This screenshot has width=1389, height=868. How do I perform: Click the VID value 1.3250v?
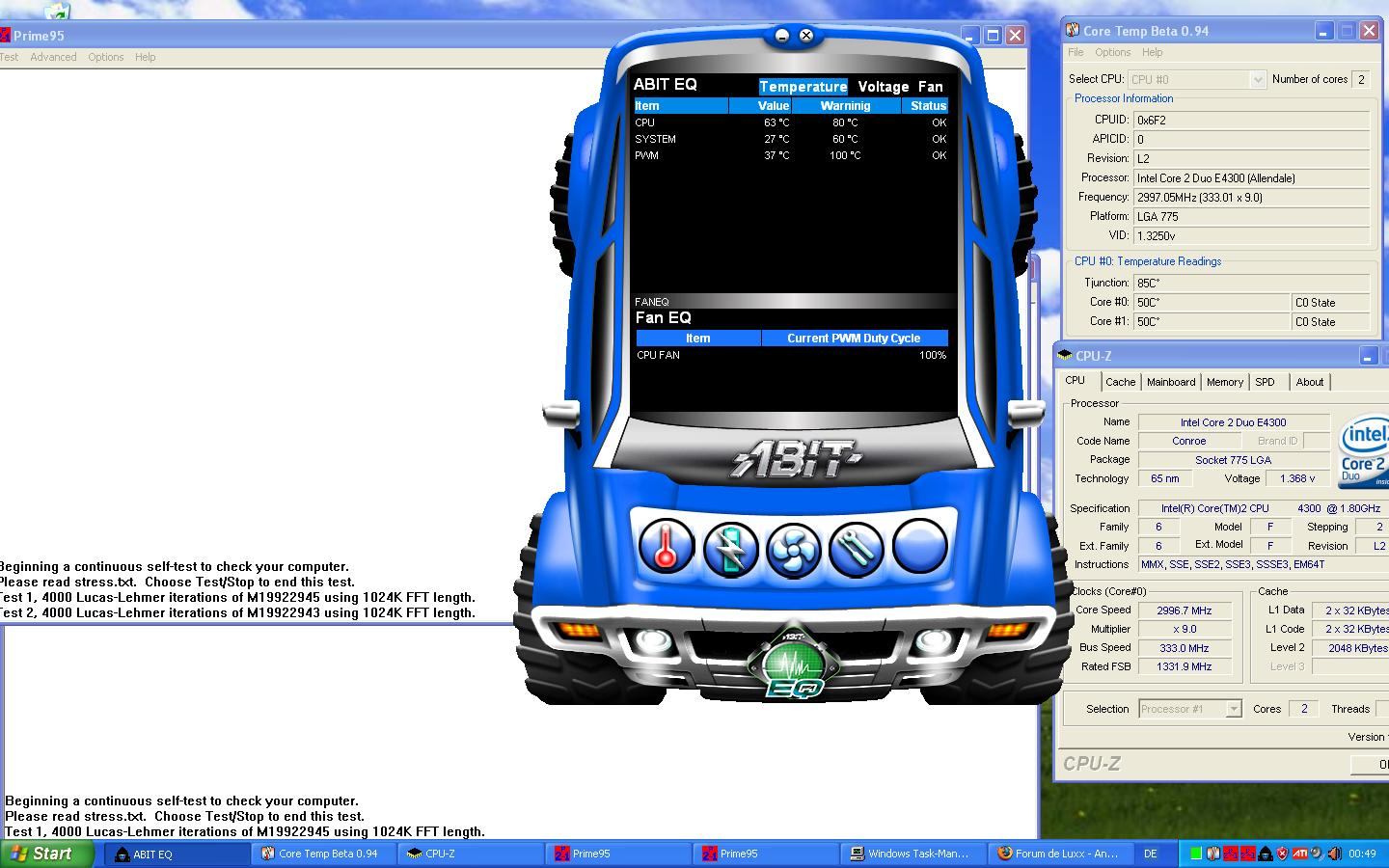coord(1251,236)
